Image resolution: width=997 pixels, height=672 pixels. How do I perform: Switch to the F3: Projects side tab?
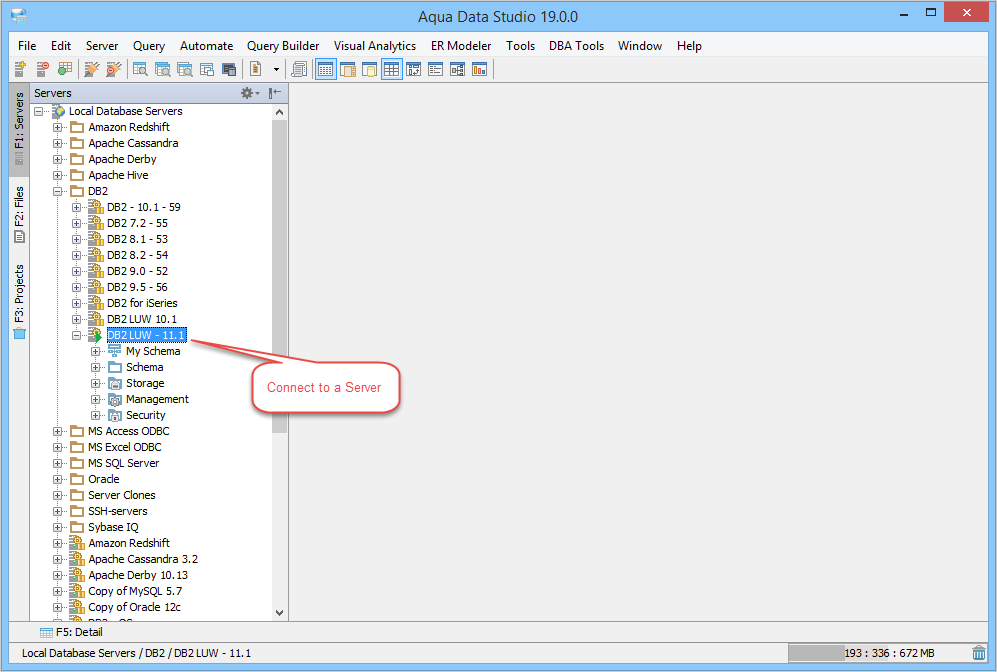tap(19, 301)
